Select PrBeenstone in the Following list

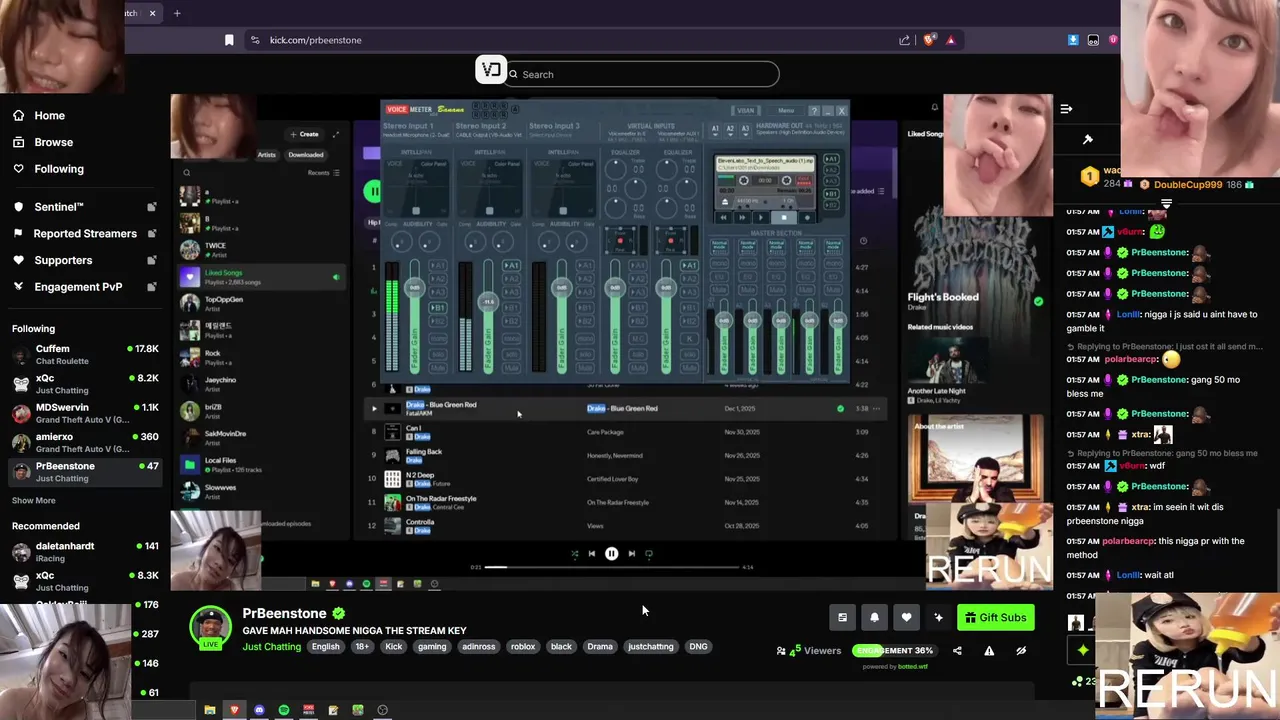(84, 471)
